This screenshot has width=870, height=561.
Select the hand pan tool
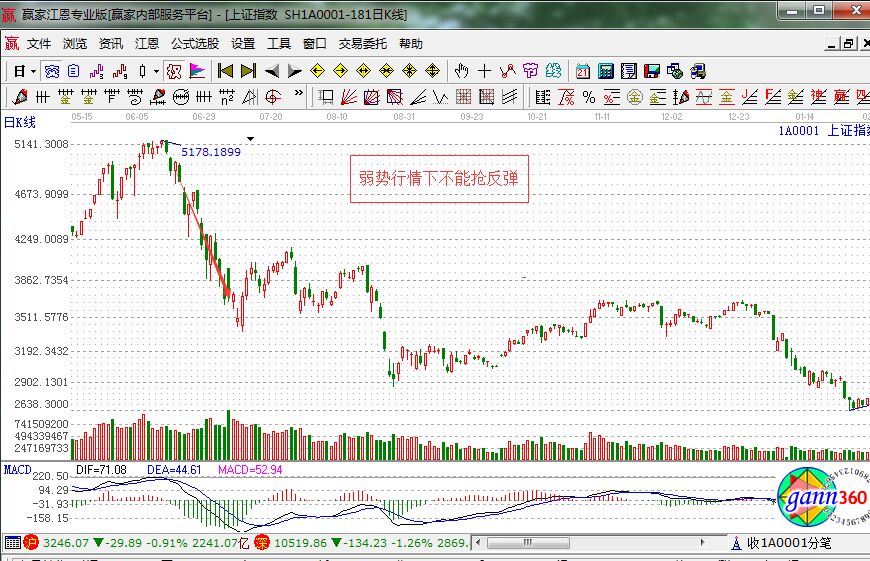pyautogui.click(x=461, y=71)
